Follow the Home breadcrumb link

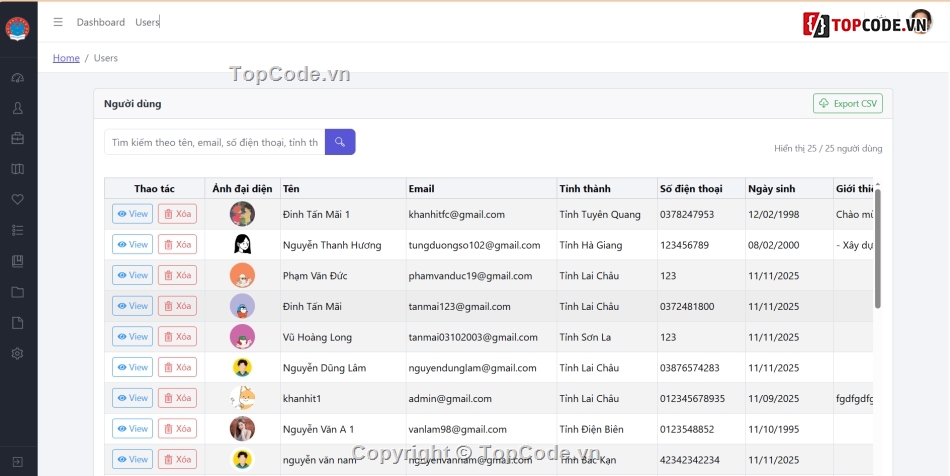66,58
